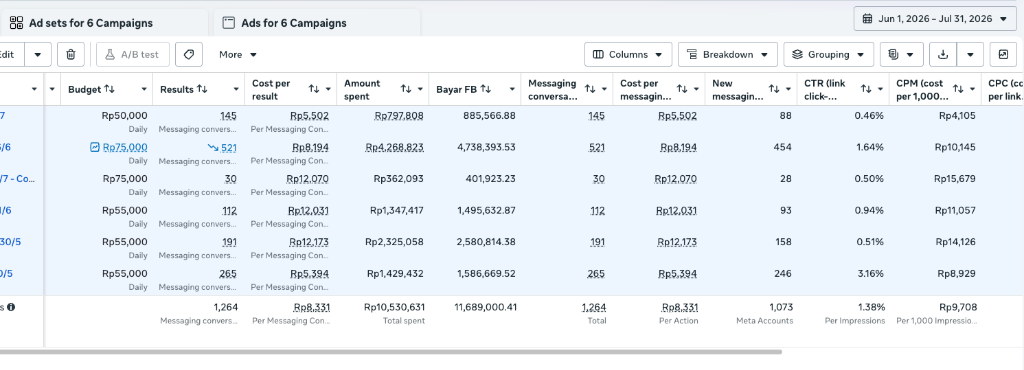Image resolution: width=1024 pixels, height=370 pixels.
Task: Click the Rp797,808 amount spent value
Action: coord(398,116)
